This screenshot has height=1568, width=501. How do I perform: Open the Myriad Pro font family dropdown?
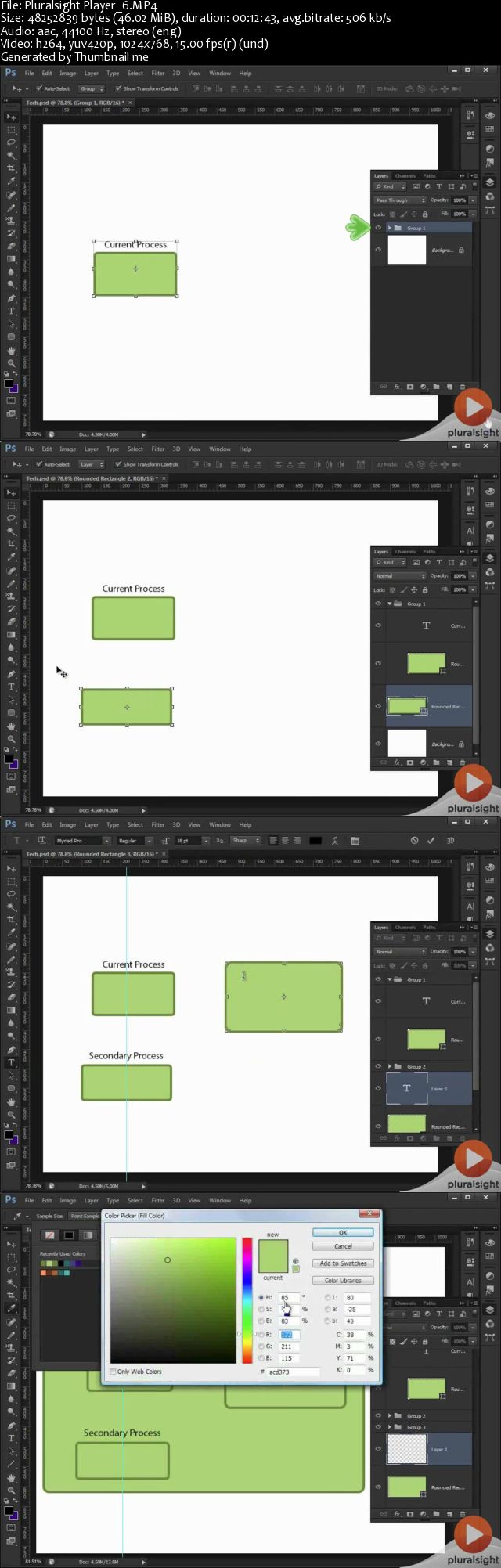pos(82,840)
